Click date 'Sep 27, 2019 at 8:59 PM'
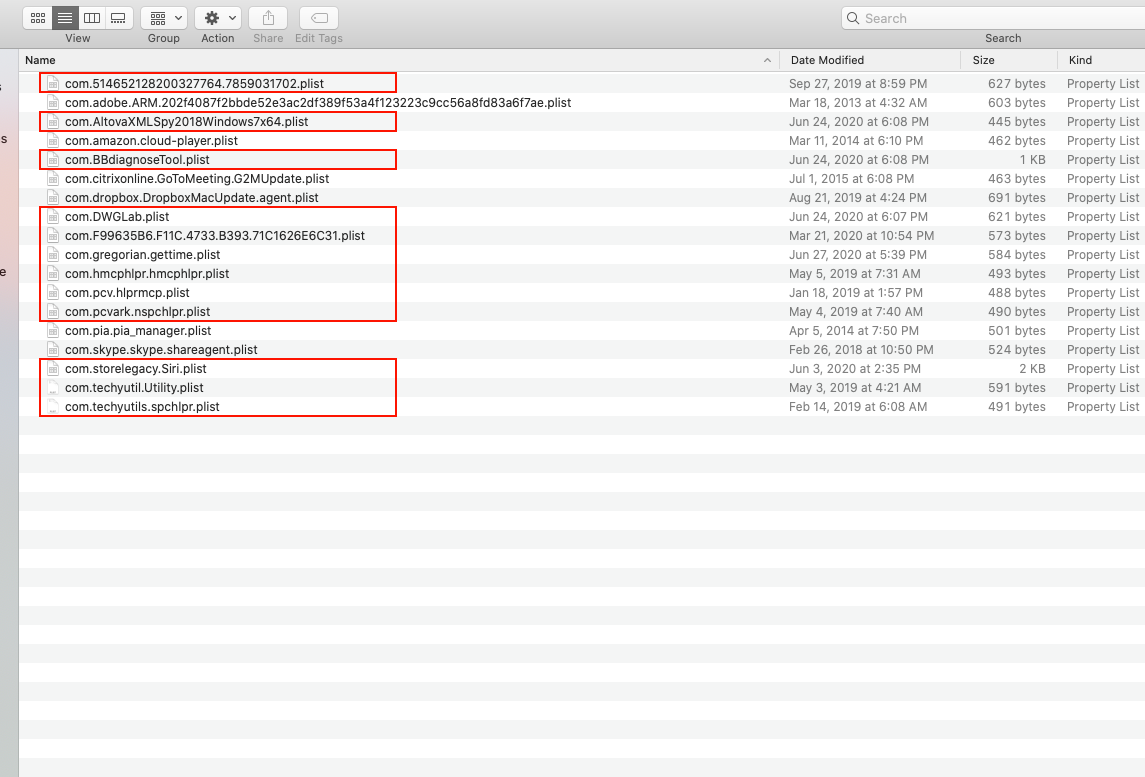This screenshot has height=777, width=1145. click(x=858, y=83)
